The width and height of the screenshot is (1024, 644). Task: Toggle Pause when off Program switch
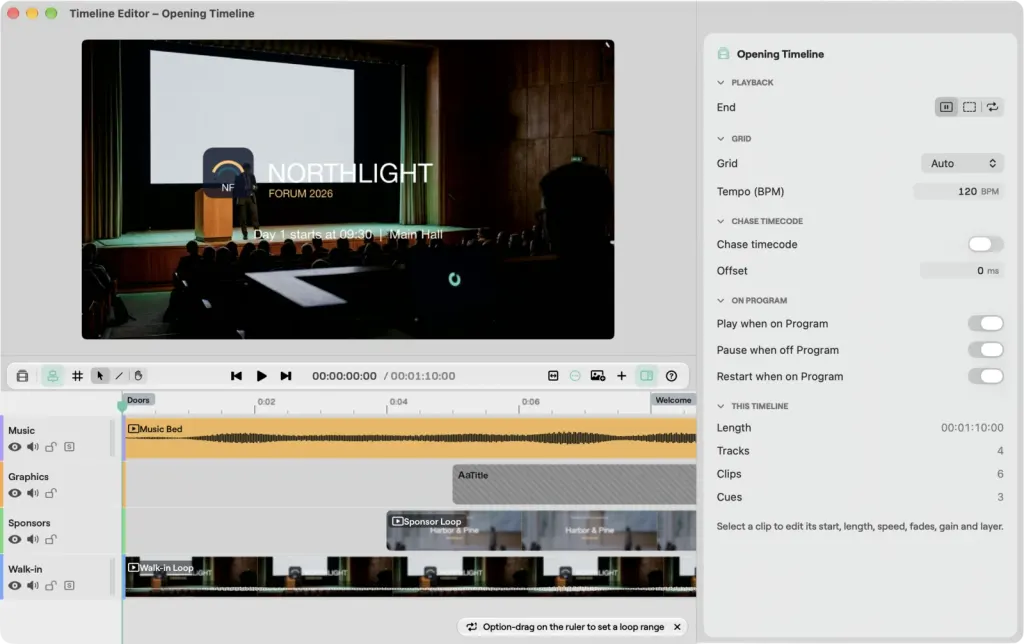(985, 350)
